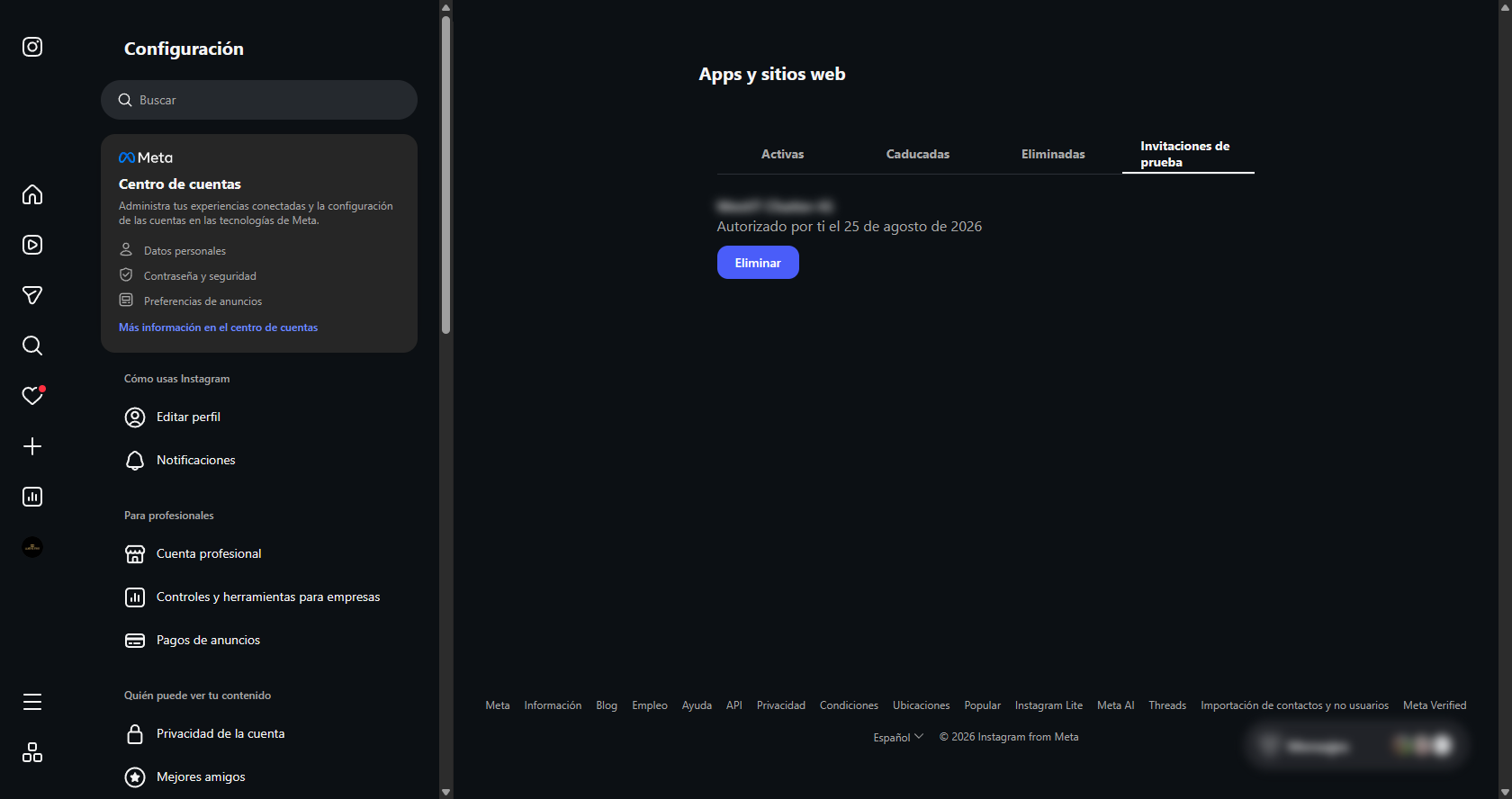Screen dimensions: 1512x799
Task: Switch to Caducadas tab
Action: [918, 154]
